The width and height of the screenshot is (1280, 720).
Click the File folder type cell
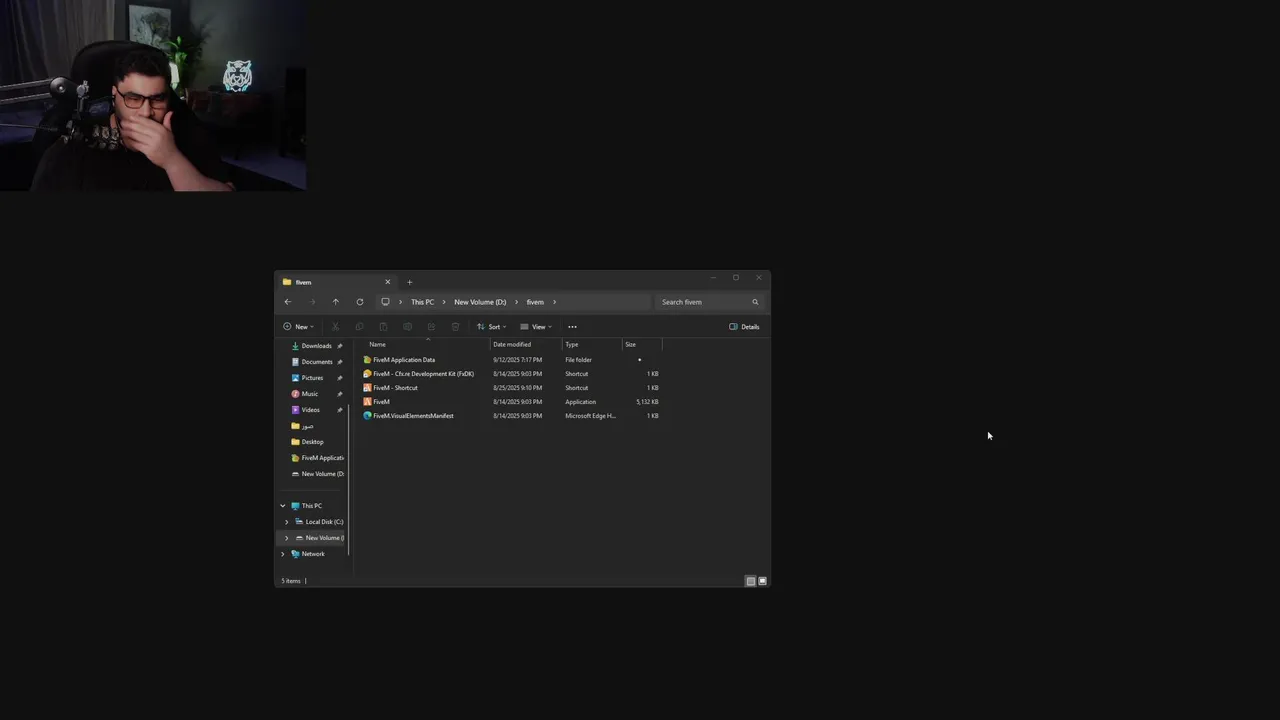(578, 360)
